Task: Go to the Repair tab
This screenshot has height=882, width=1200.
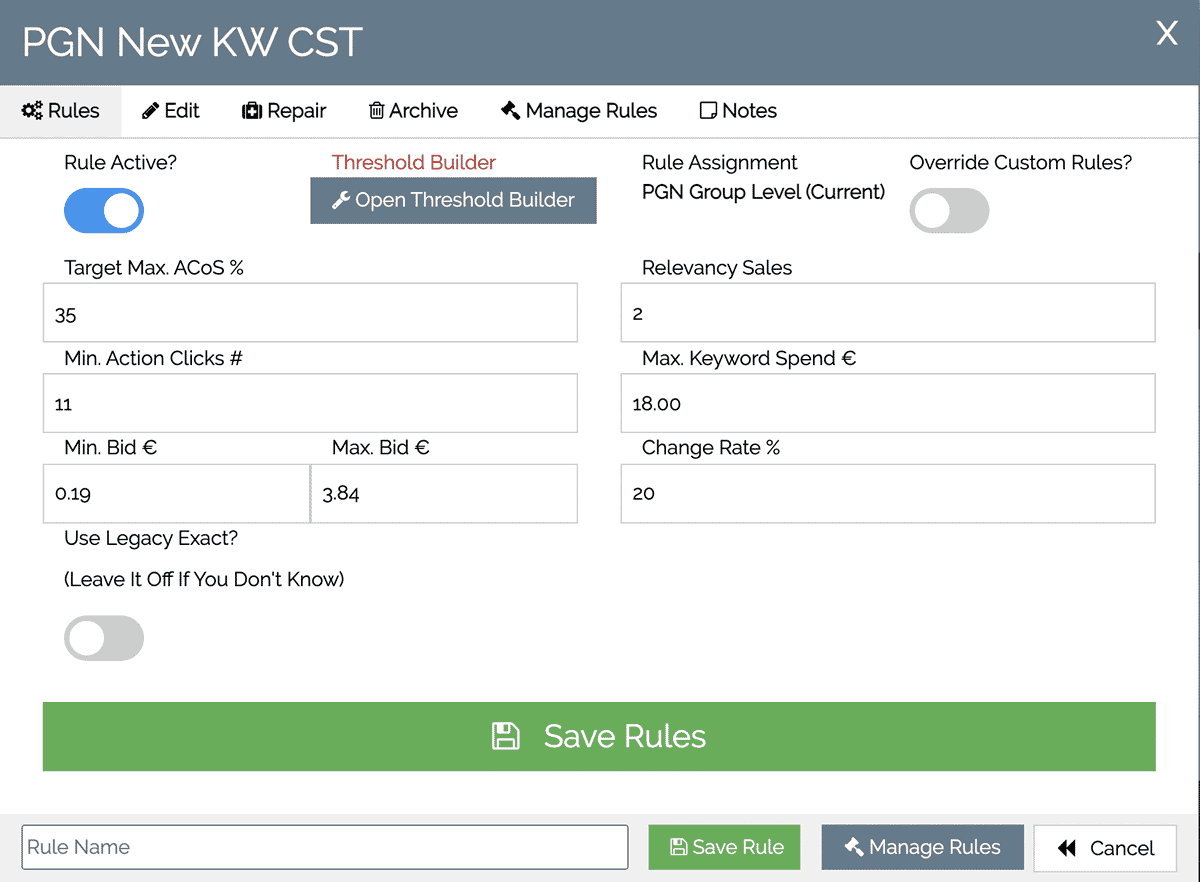Action: tap(284, 111)
